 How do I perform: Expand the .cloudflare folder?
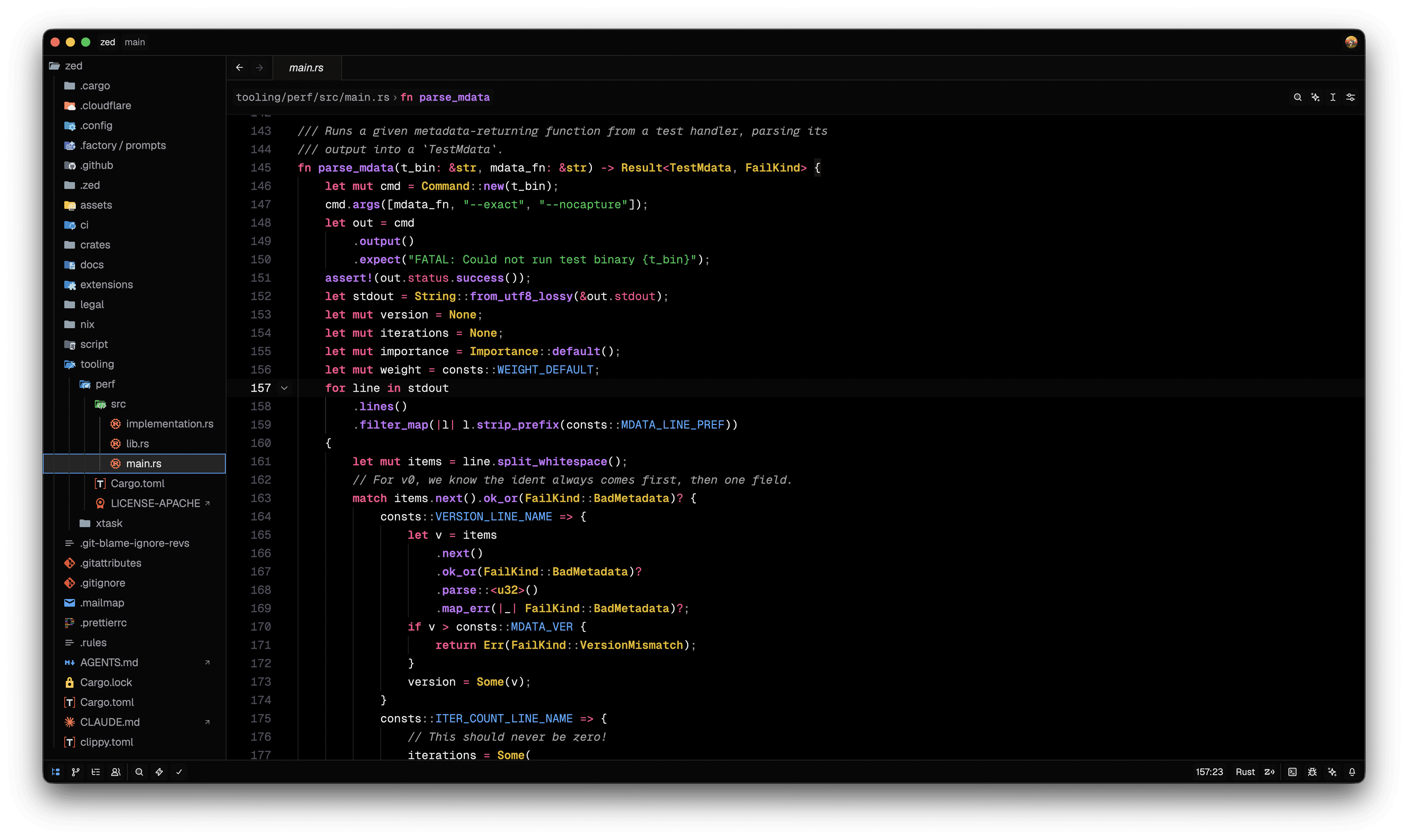[x=135, y=105]
